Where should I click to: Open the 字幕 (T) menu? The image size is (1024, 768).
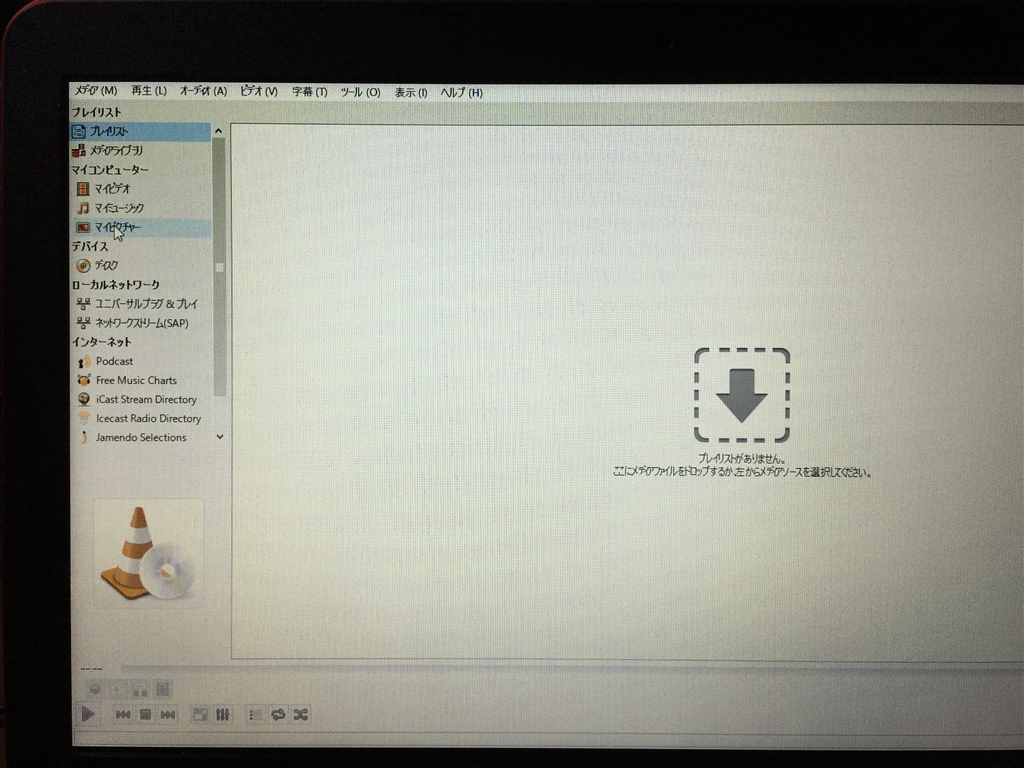tap(310, 92)
